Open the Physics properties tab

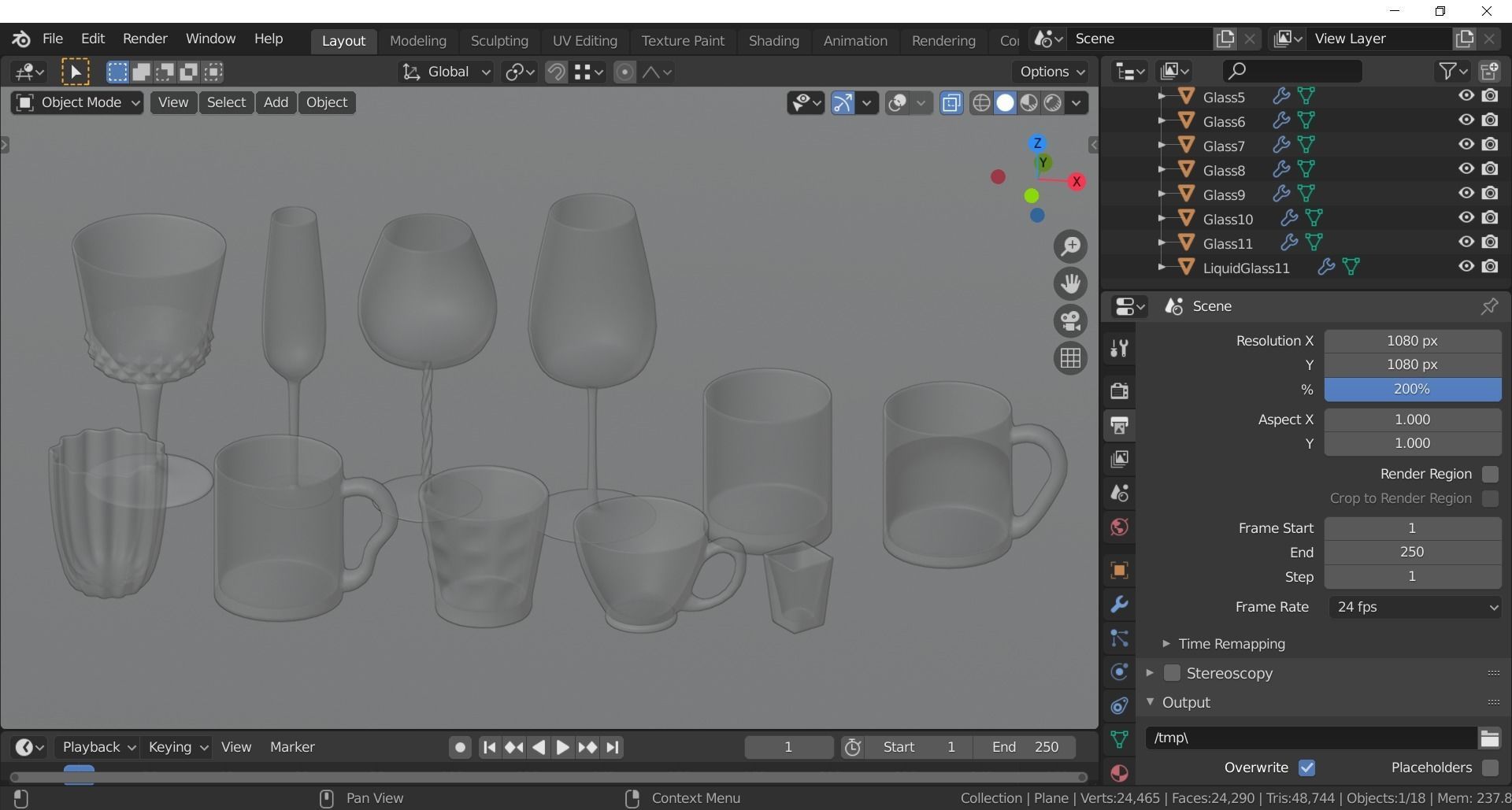click(x=1119, y=672)
